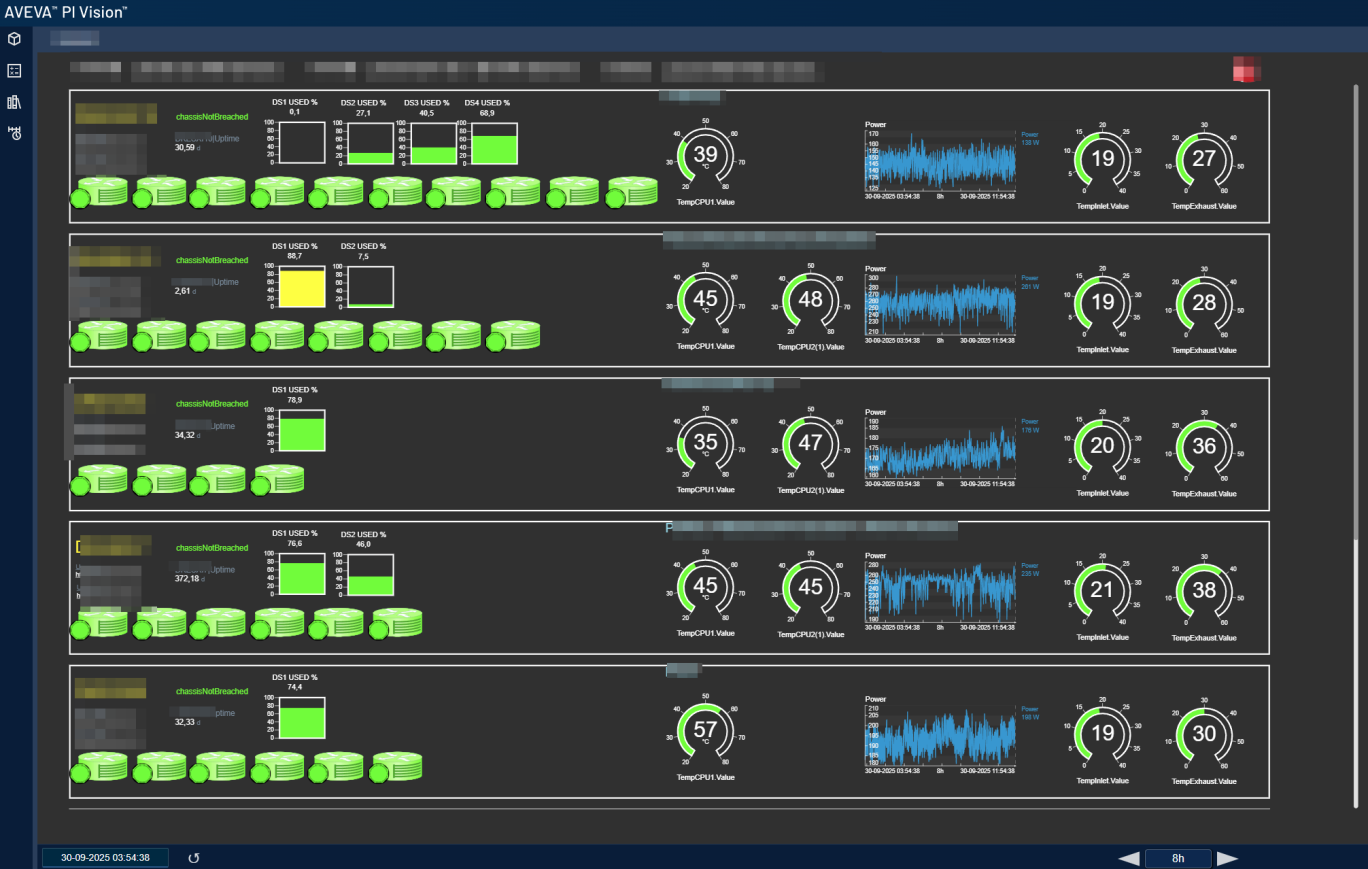Open the Calculations panel icon in sidebar
Screen dimensions: 1368x869
(x=14, y=71)
